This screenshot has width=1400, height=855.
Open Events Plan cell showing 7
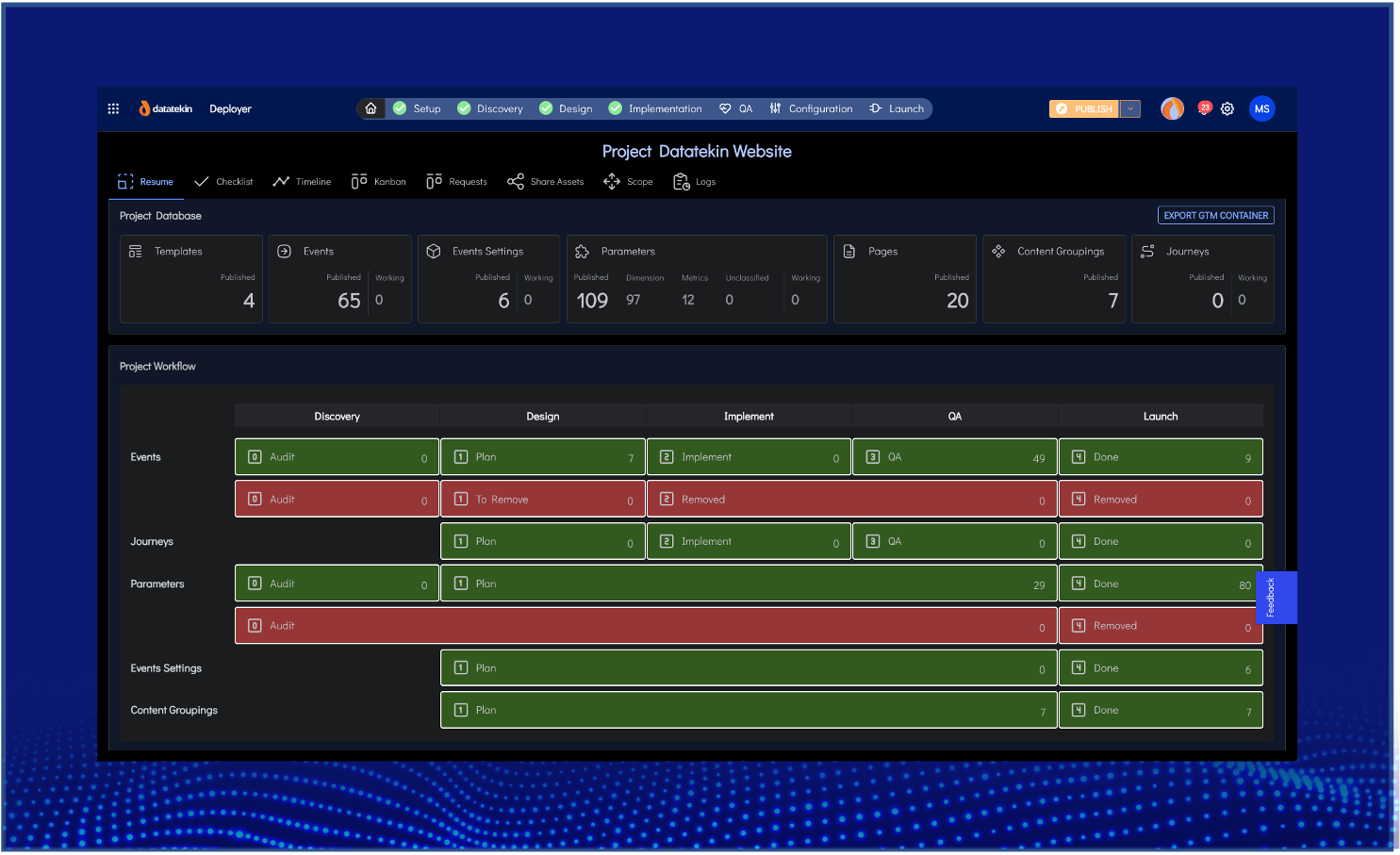point(543,457)
